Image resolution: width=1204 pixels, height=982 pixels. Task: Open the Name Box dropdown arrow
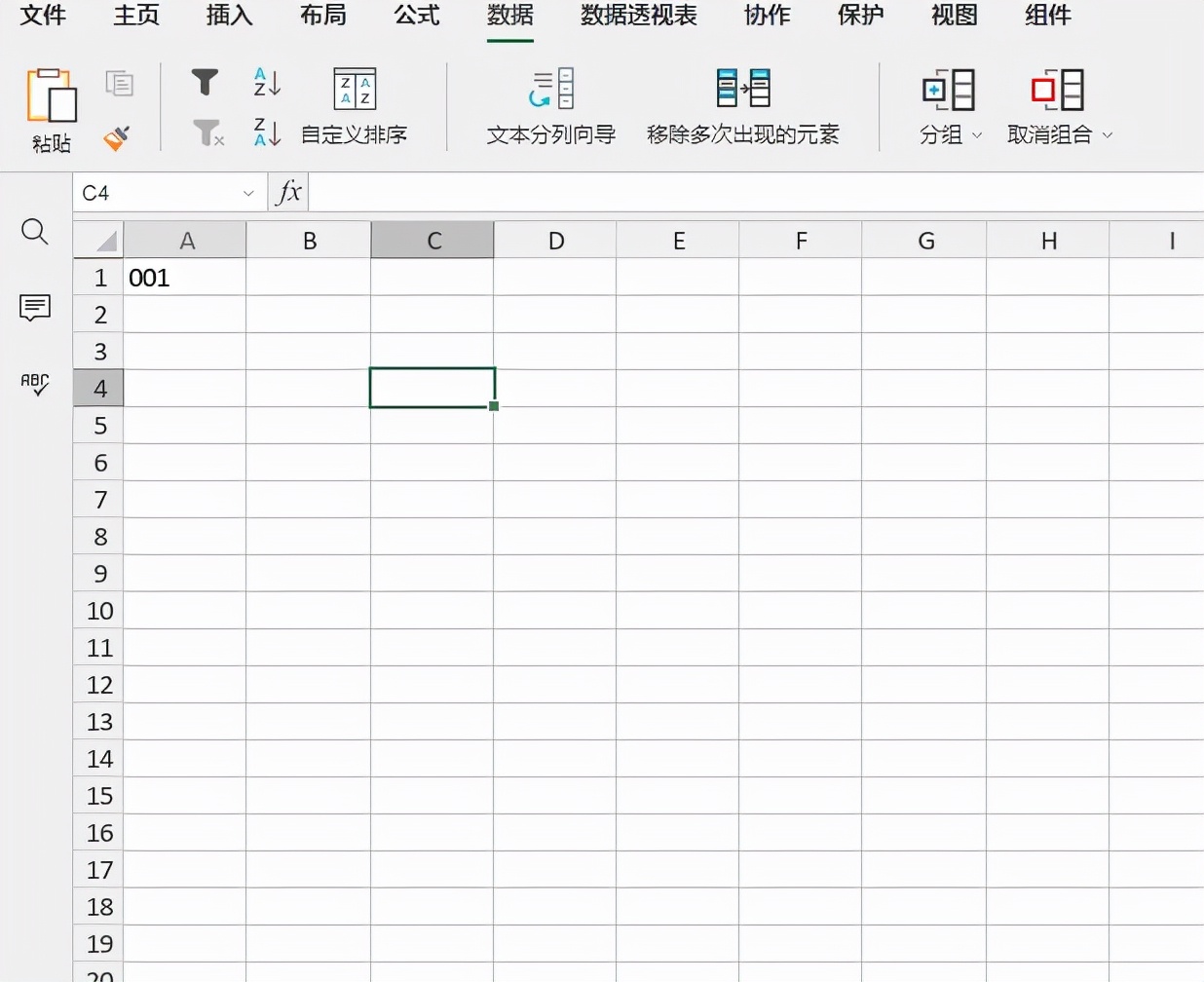coord(249,192)
